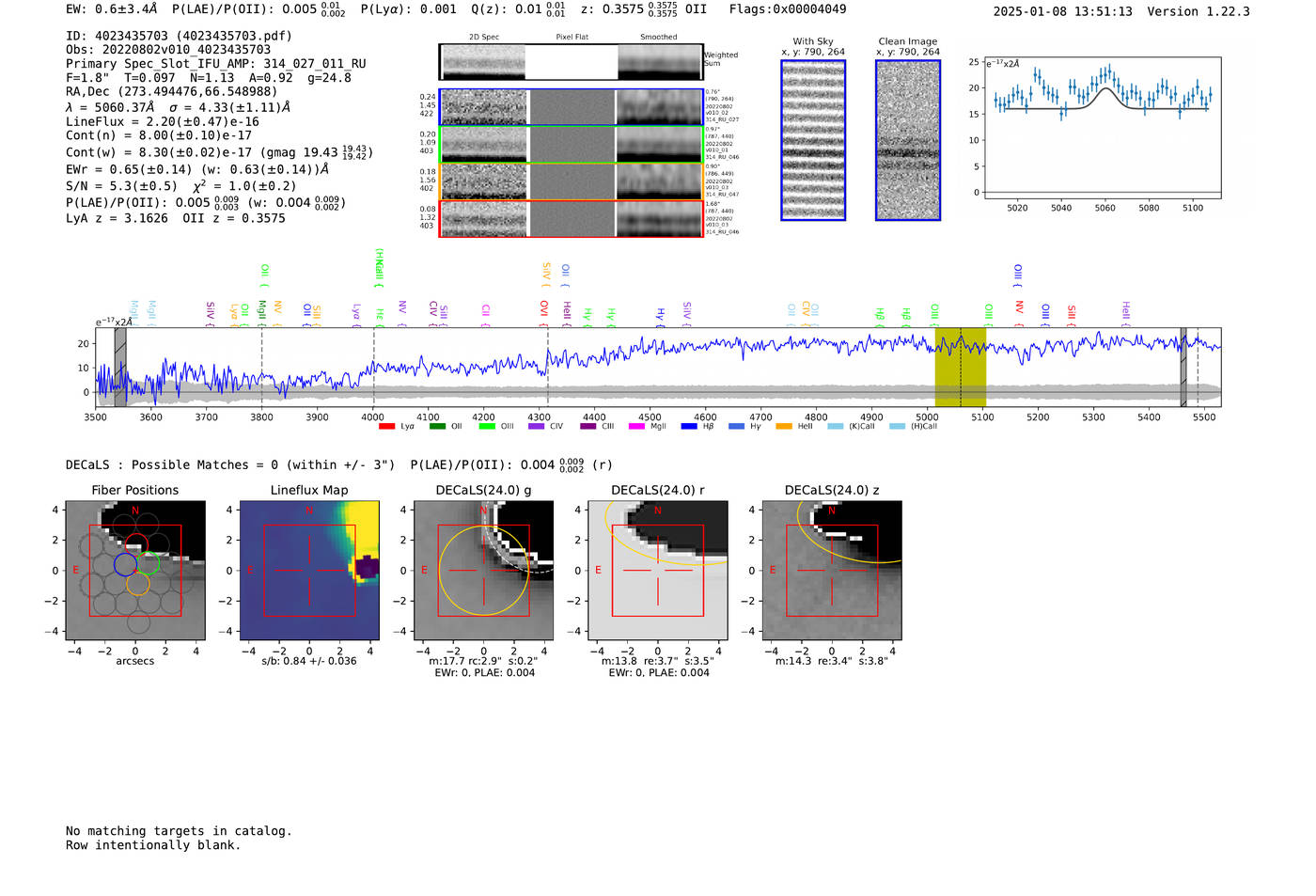
Task: Click the orange fiber circle in Fiber Positions
Action: 137,584
